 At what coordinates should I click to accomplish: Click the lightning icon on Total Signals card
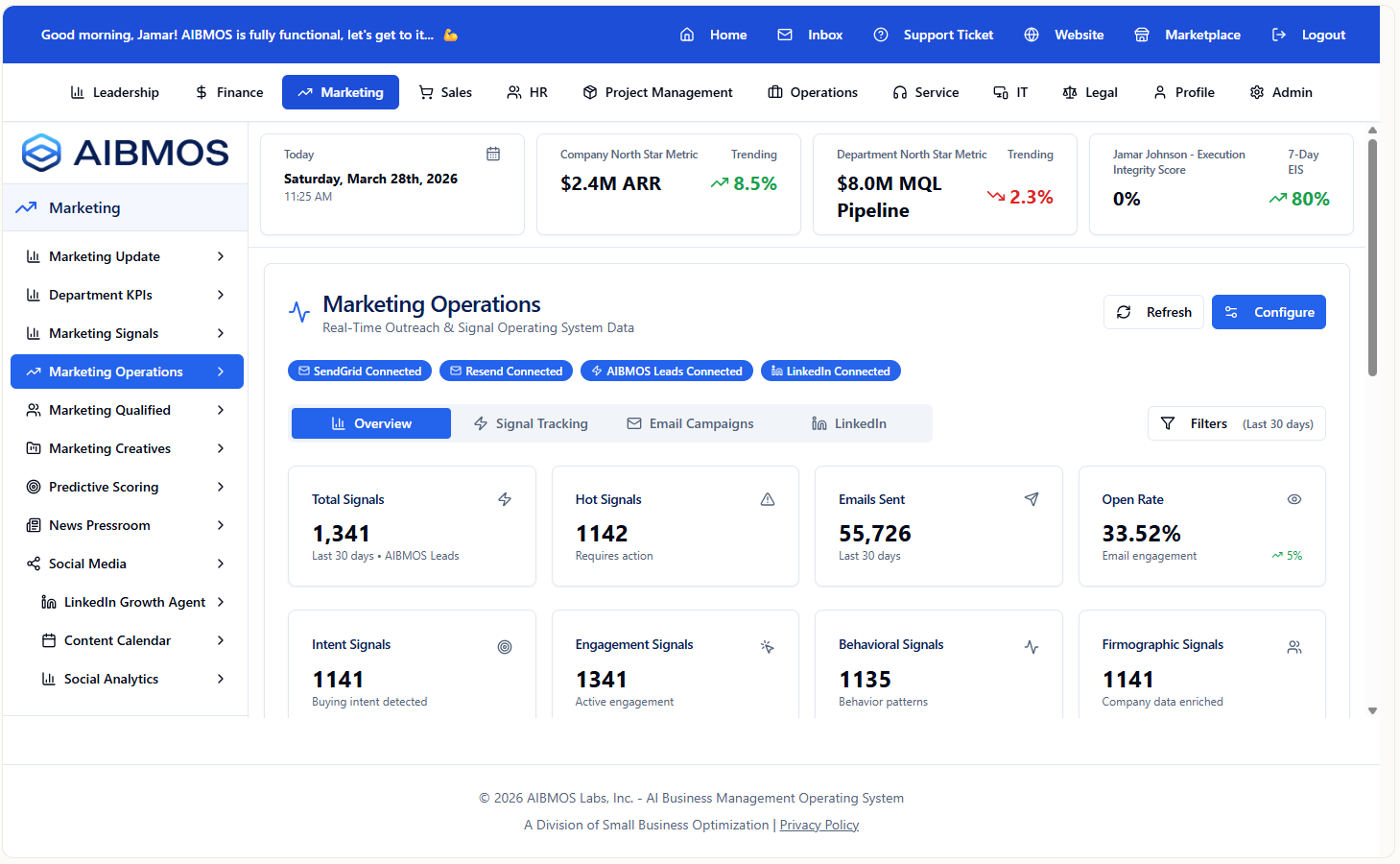[x=505, y=499]
